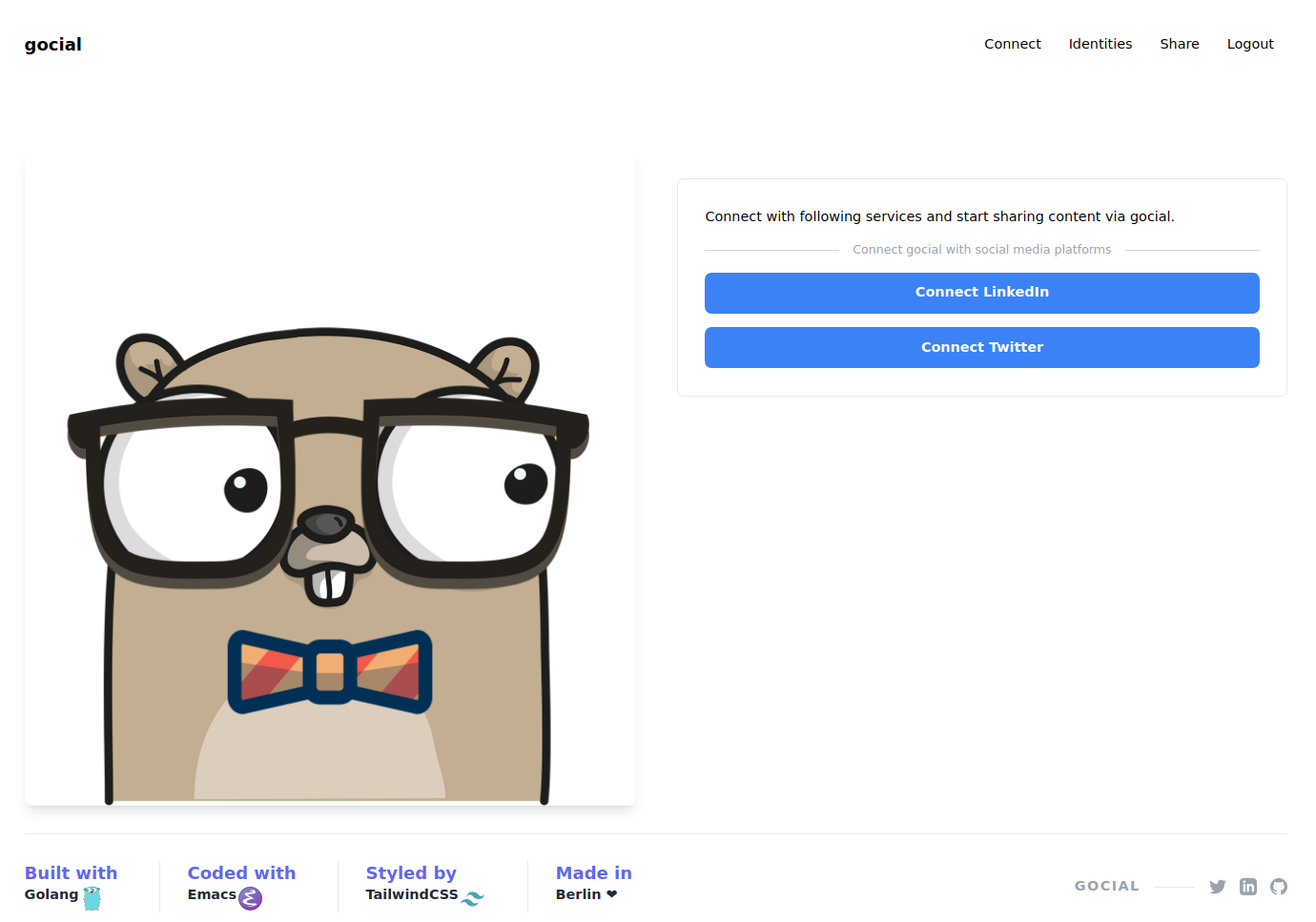Click the 'Coded with' heading

point(241,872)
